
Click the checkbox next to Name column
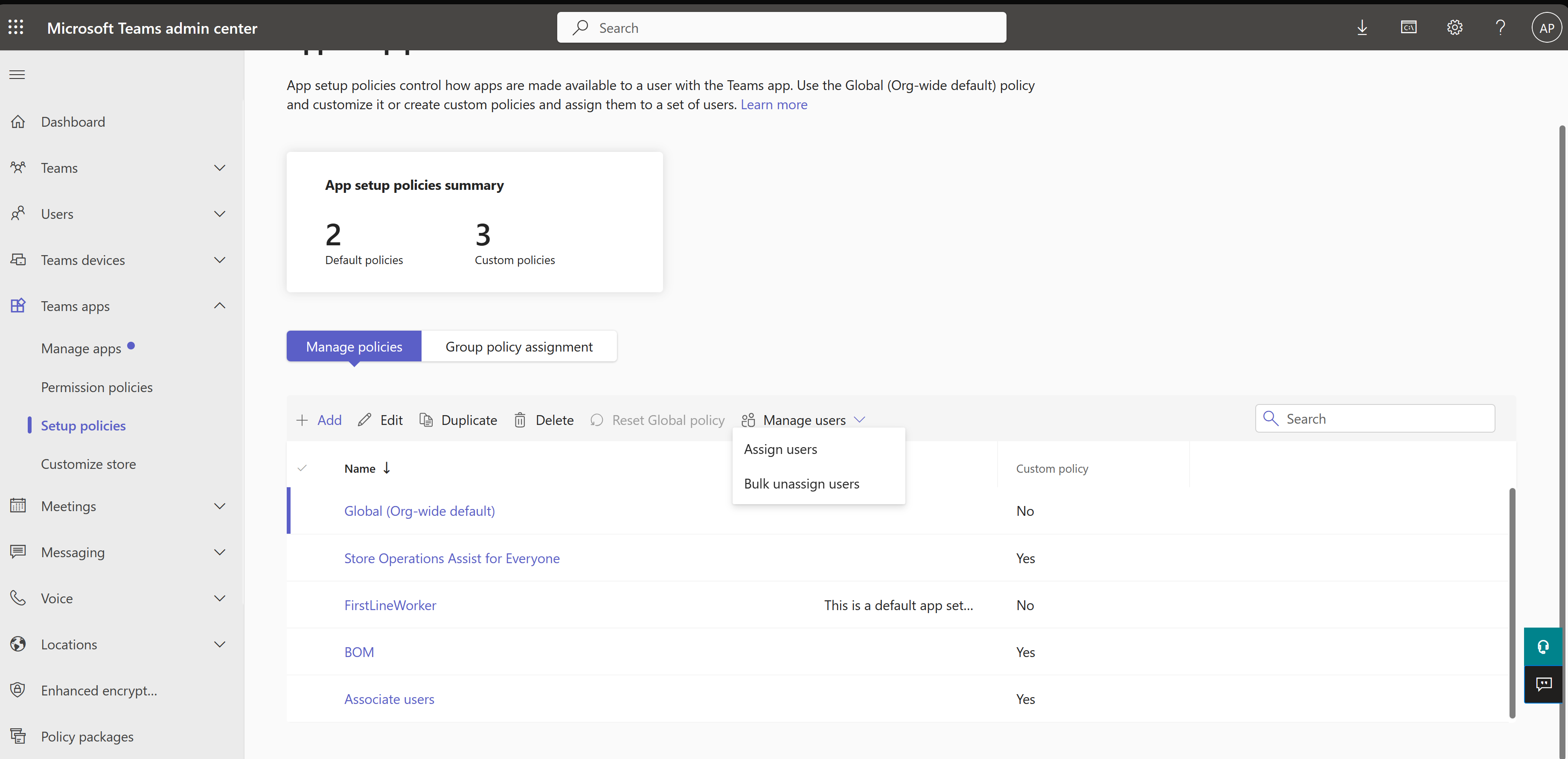302,467
